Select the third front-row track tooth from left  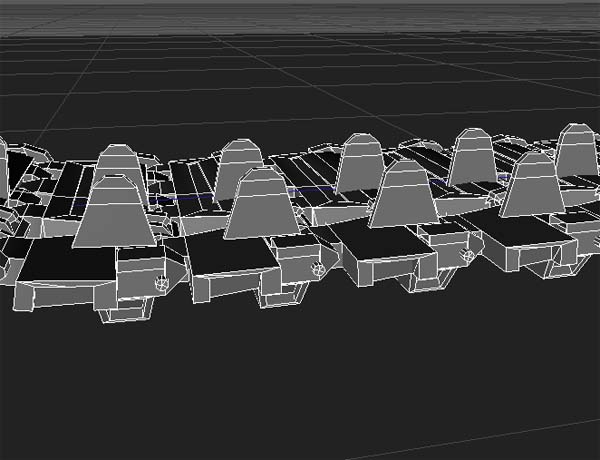point(405,194)
